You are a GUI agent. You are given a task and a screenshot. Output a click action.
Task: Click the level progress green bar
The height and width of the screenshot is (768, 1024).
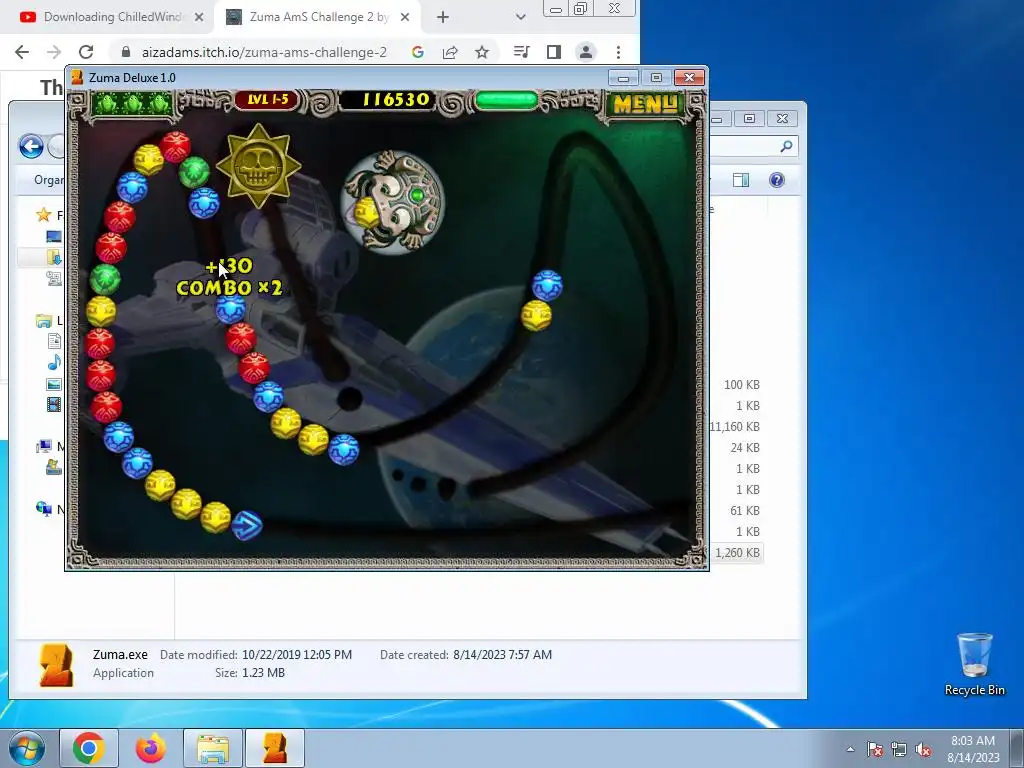tap(507, 100)
